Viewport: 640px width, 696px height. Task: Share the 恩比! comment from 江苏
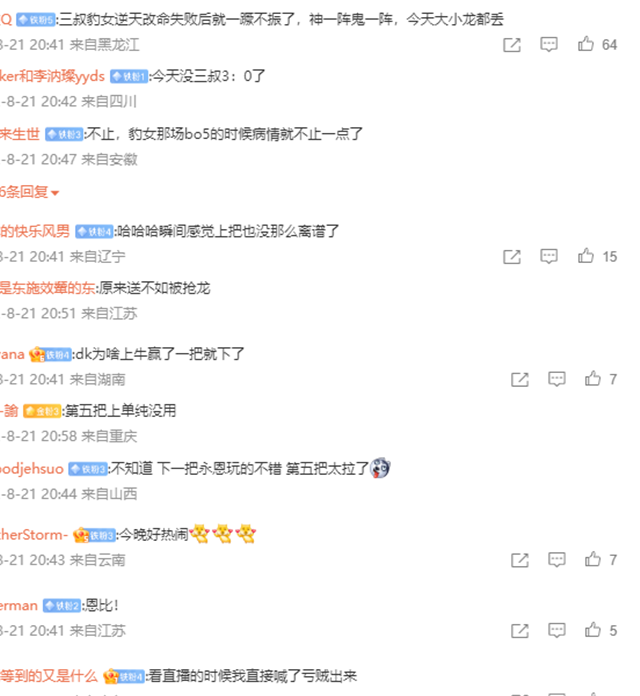pos(520,631)
